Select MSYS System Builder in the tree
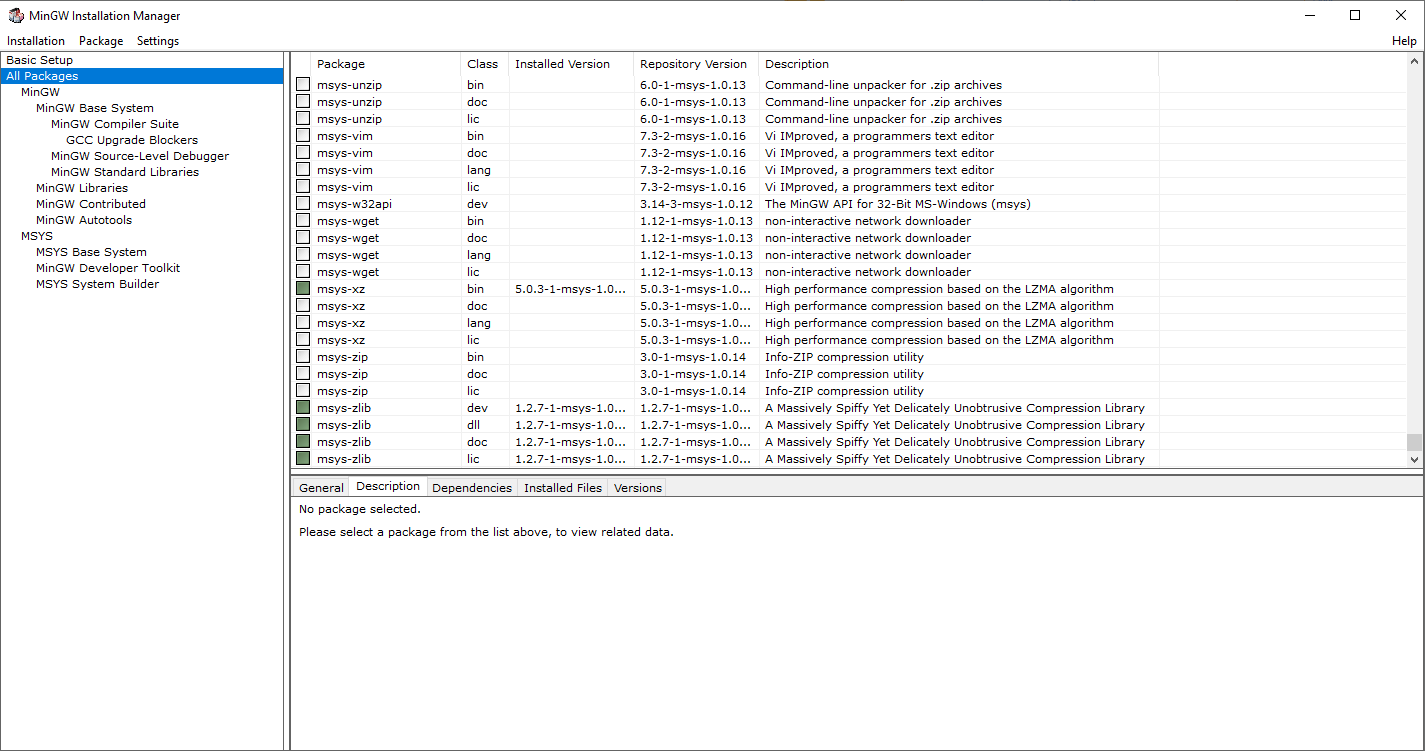The width and height of the screenshot is (1425, 751). (x=97, y=284)
